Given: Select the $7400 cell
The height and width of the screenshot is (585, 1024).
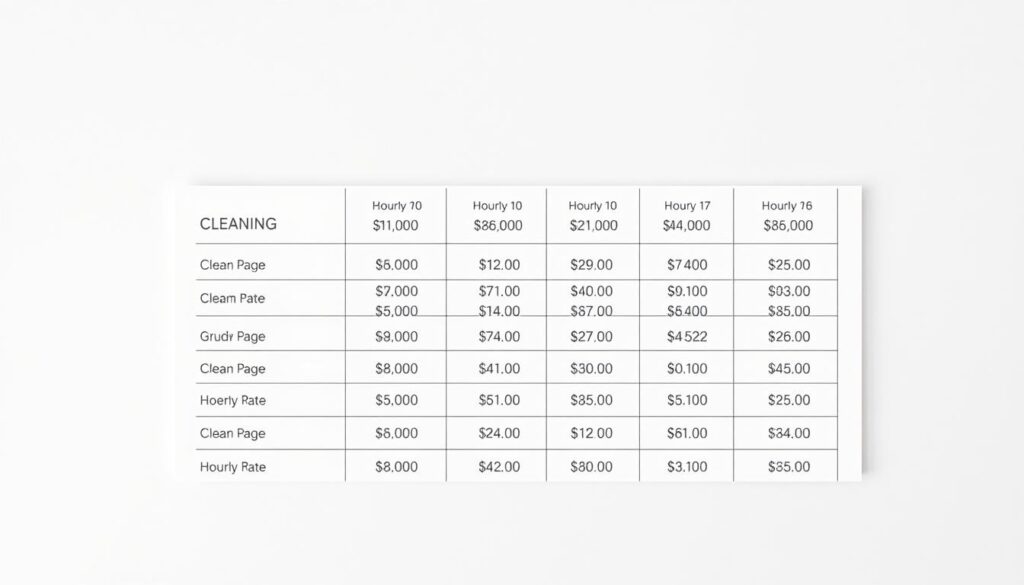Looking at the screenshot, I should click(x=686, y=265).
